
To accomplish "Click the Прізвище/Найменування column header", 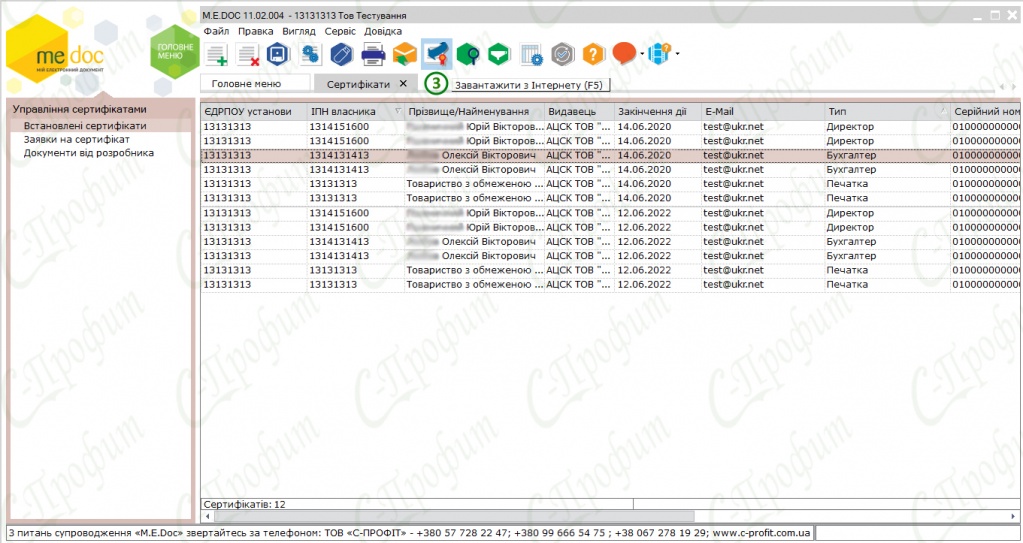I will tap(474, 112).
